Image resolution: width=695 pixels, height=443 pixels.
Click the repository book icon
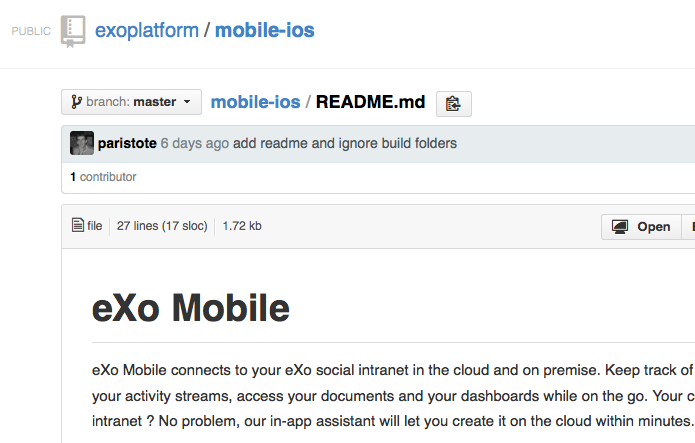click(73, 31)
